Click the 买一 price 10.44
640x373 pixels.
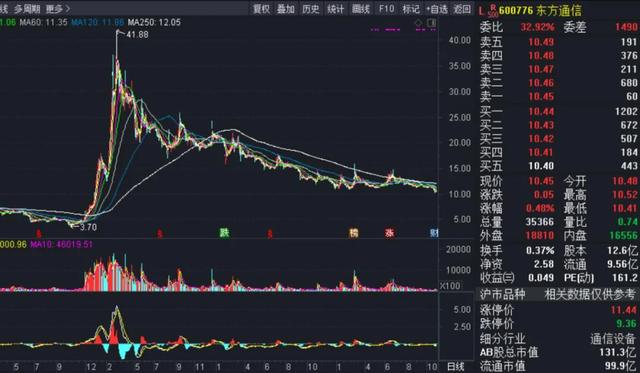(x=541, y=111)
